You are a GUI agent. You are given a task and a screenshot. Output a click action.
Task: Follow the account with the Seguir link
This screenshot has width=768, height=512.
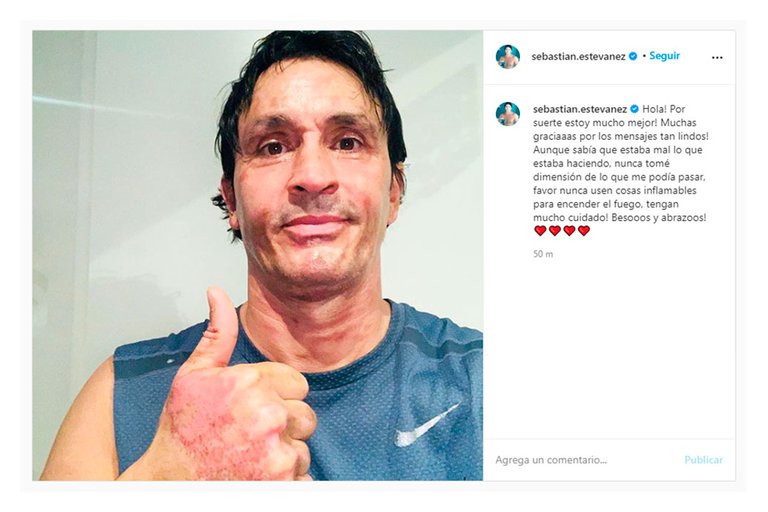click(665, 56)
